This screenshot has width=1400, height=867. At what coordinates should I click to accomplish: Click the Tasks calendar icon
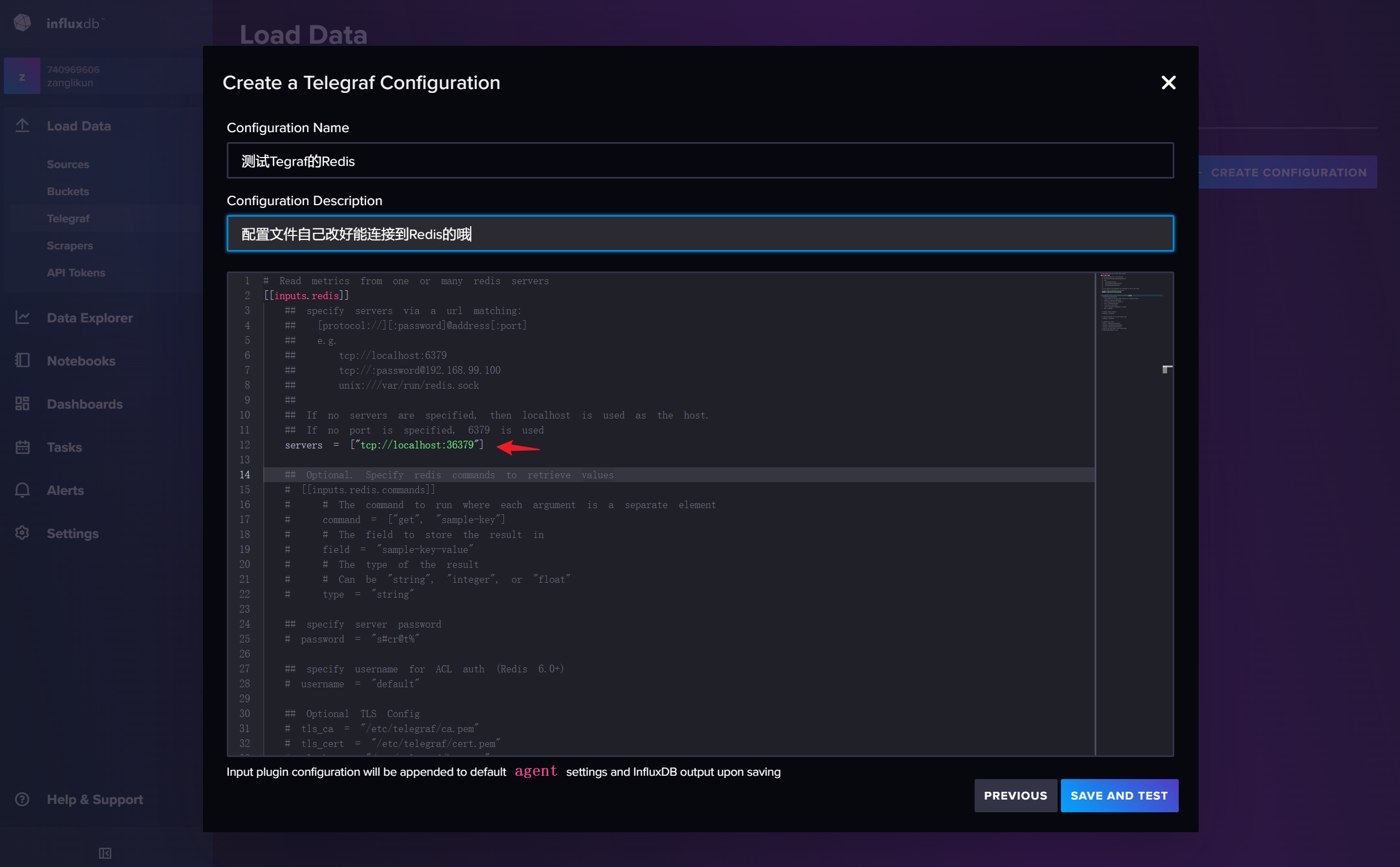22,447
